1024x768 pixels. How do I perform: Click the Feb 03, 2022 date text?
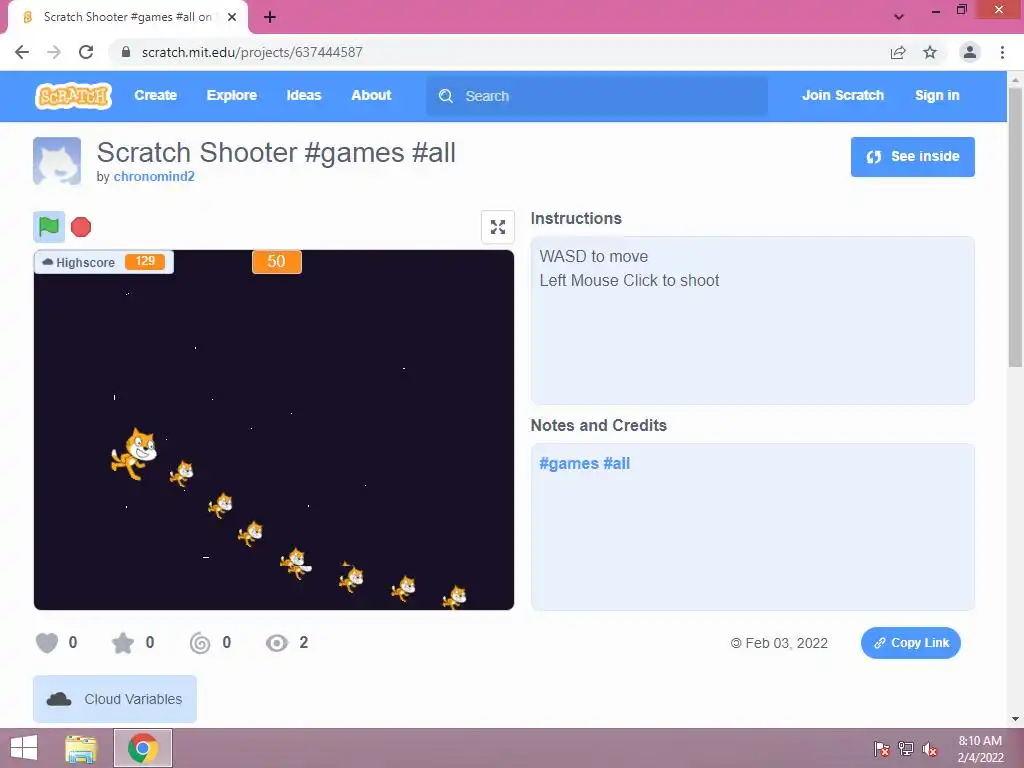point(786,643)
